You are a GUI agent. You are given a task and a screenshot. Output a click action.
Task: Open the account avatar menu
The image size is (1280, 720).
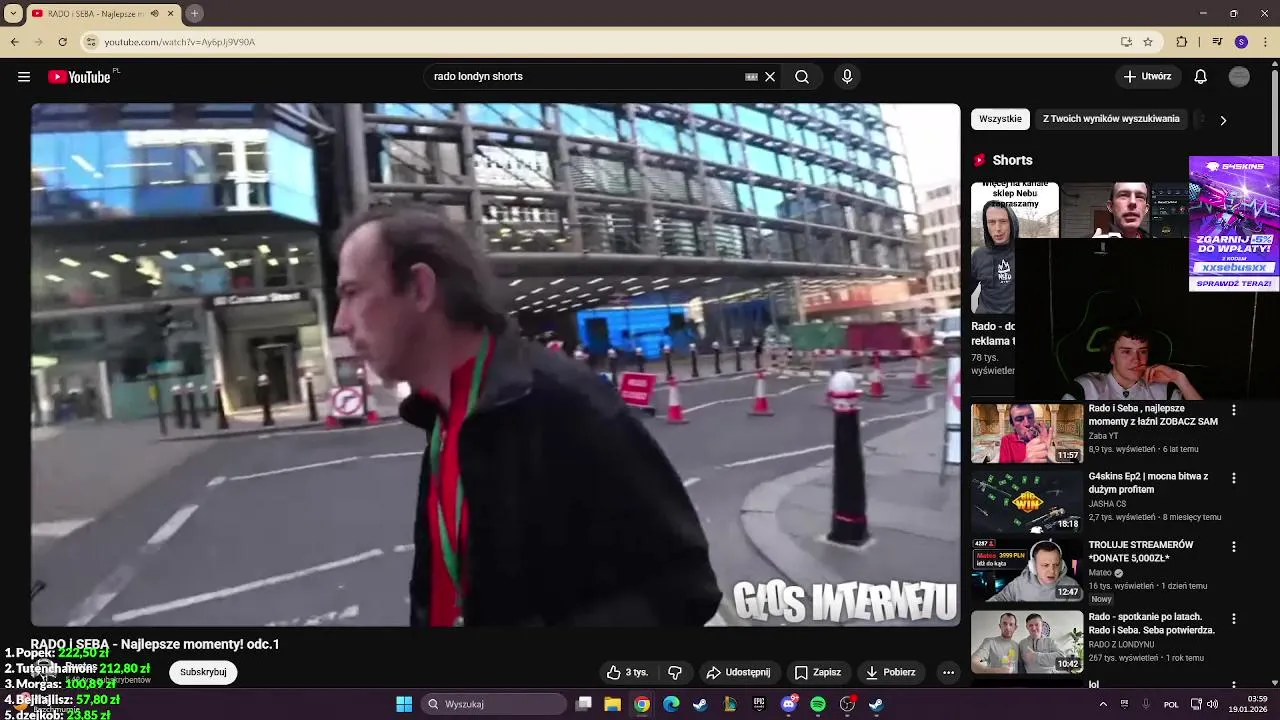coord(1239,77)
